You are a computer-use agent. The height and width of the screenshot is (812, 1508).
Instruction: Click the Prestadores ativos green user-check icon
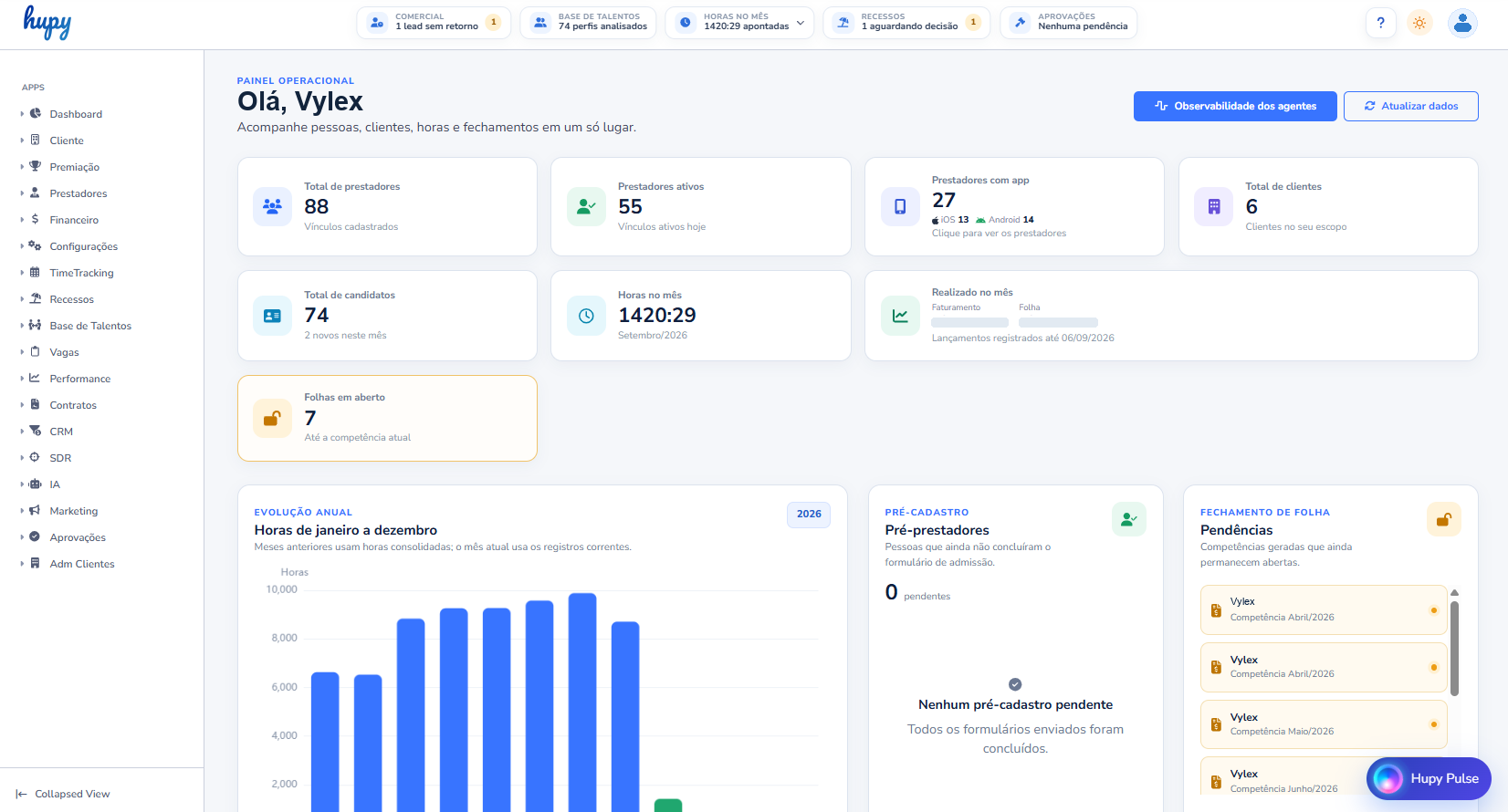[x=586, y=206]
